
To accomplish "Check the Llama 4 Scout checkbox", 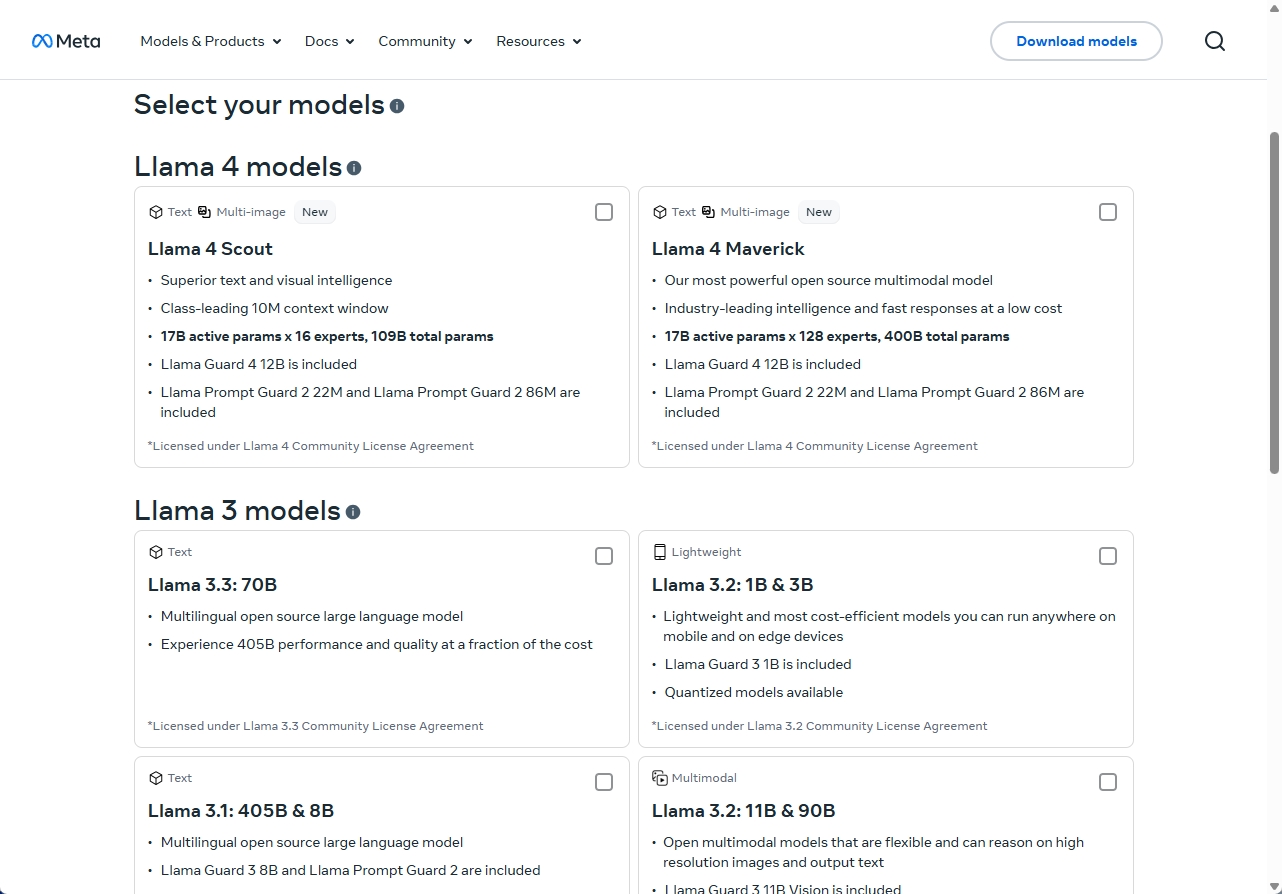I will click(604, 212).
